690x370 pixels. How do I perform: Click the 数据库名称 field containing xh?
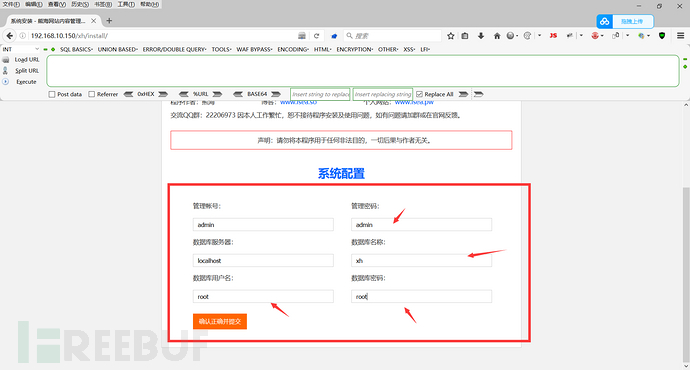(x=421, y=260)
